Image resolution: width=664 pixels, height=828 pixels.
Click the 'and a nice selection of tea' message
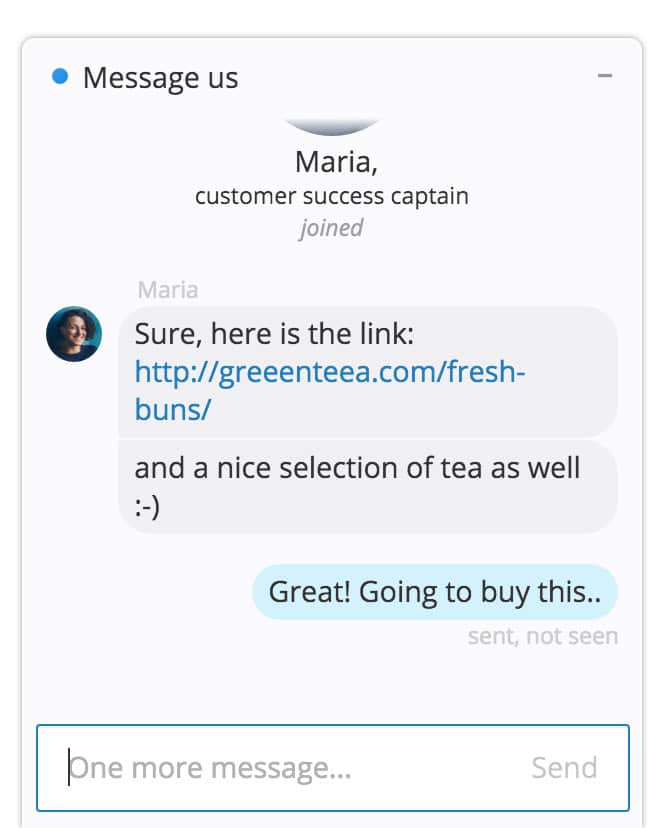368,486
